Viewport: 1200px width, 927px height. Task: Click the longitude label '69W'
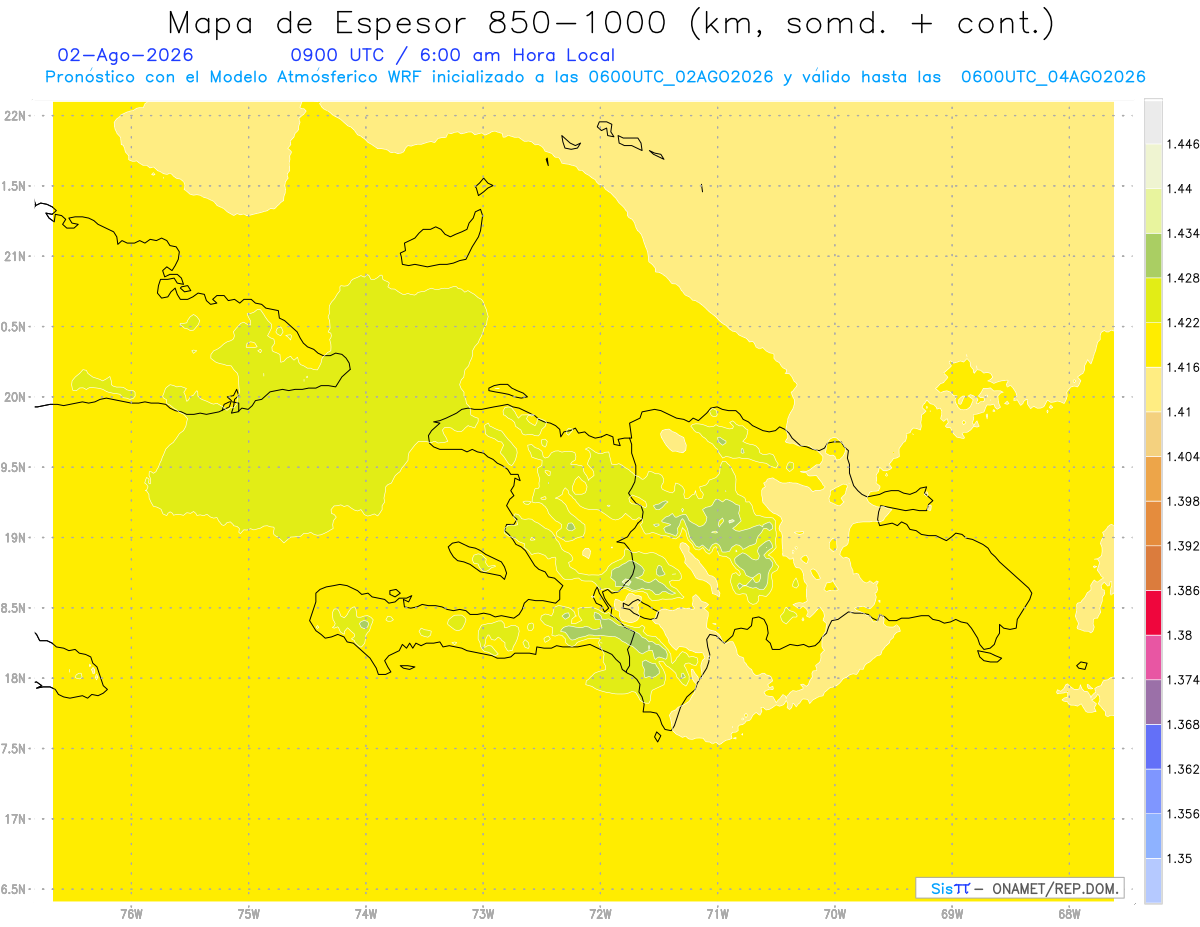pyautogui.click(x=952, y=913)
